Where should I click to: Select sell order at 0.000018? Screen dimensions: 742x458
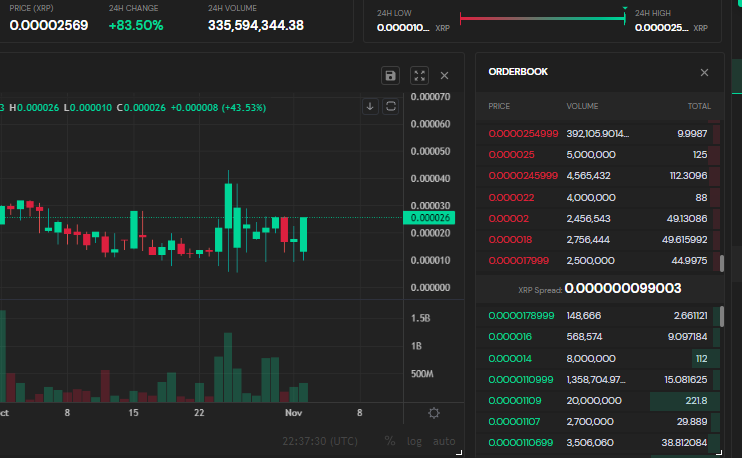[598, 240]
